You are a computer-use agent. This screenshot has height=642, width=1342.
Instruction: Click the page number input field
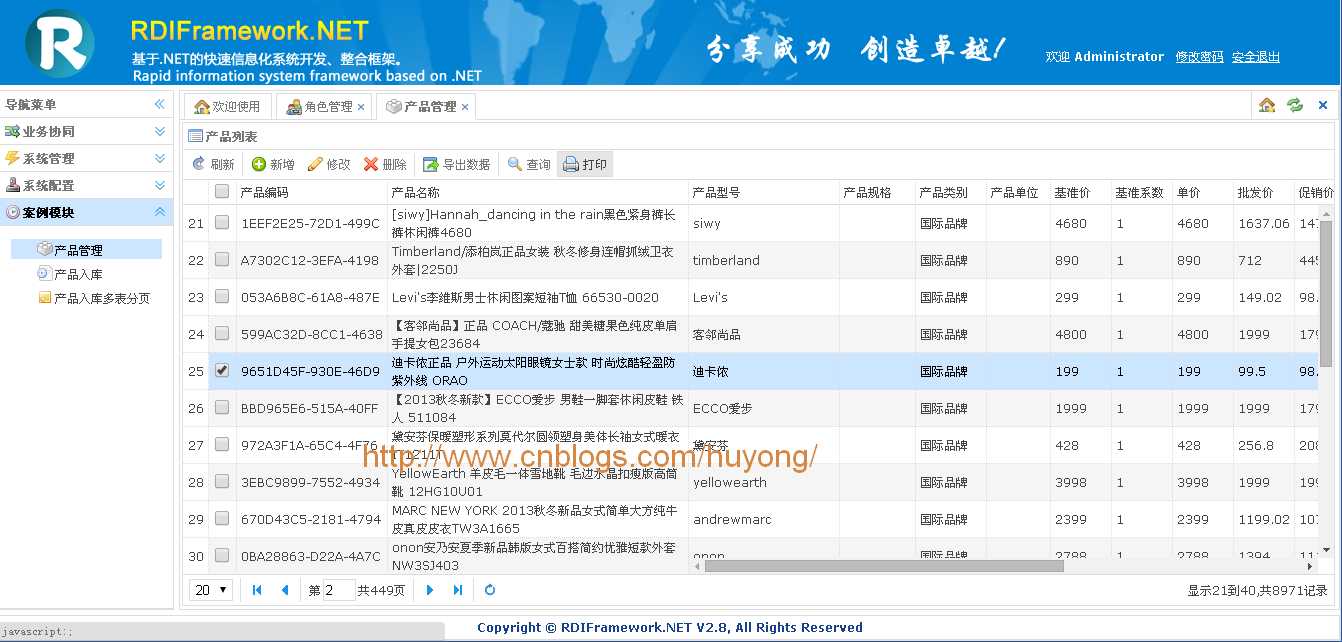340,590
